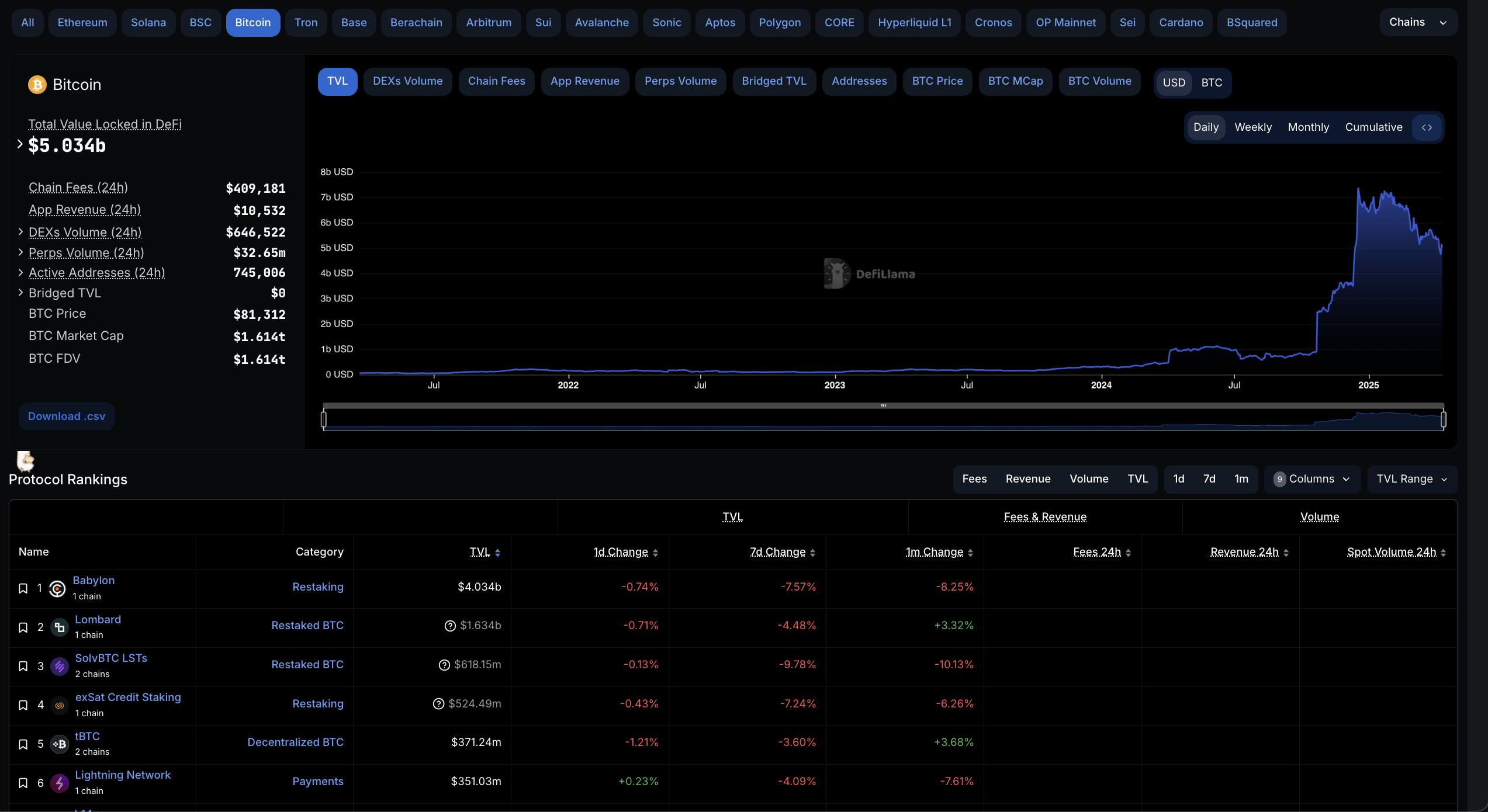This screenshot has height=812, width=1488.
Task: Switch to the Hyperliquid L1 tab
Action: tap(915, 23)
